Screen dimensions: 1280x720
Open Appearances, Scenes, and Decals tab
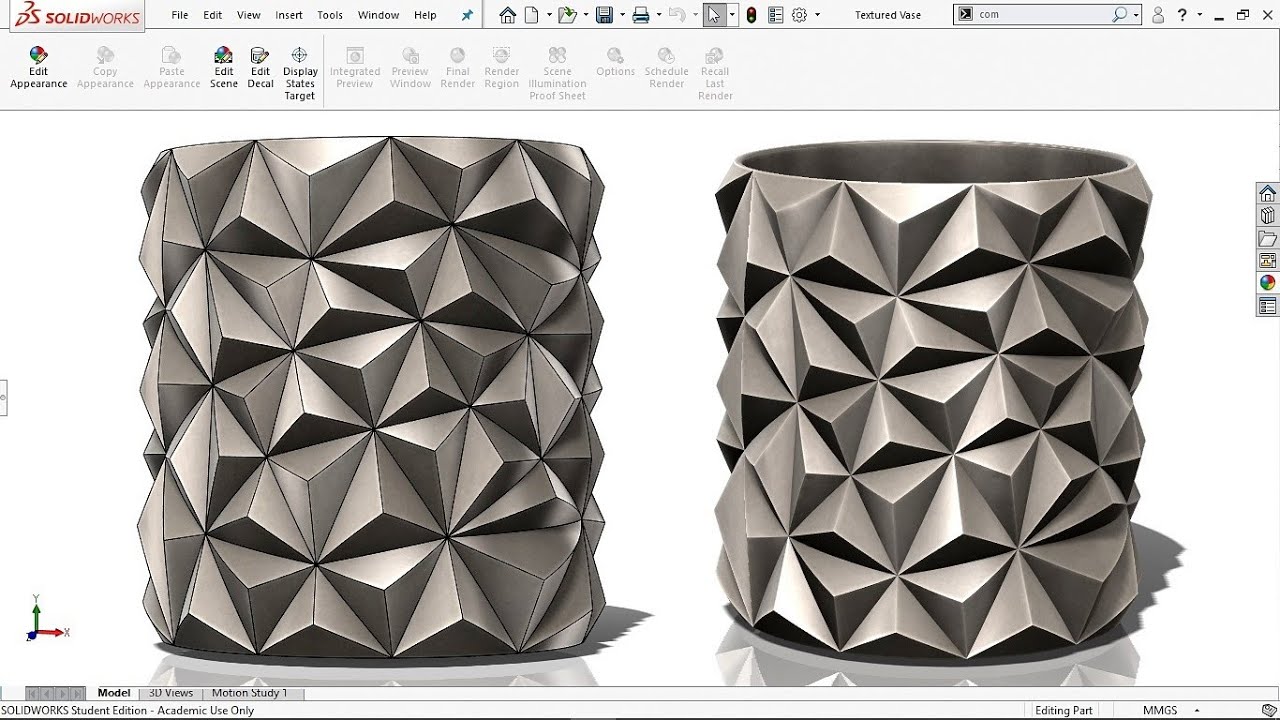(1268, 283)
